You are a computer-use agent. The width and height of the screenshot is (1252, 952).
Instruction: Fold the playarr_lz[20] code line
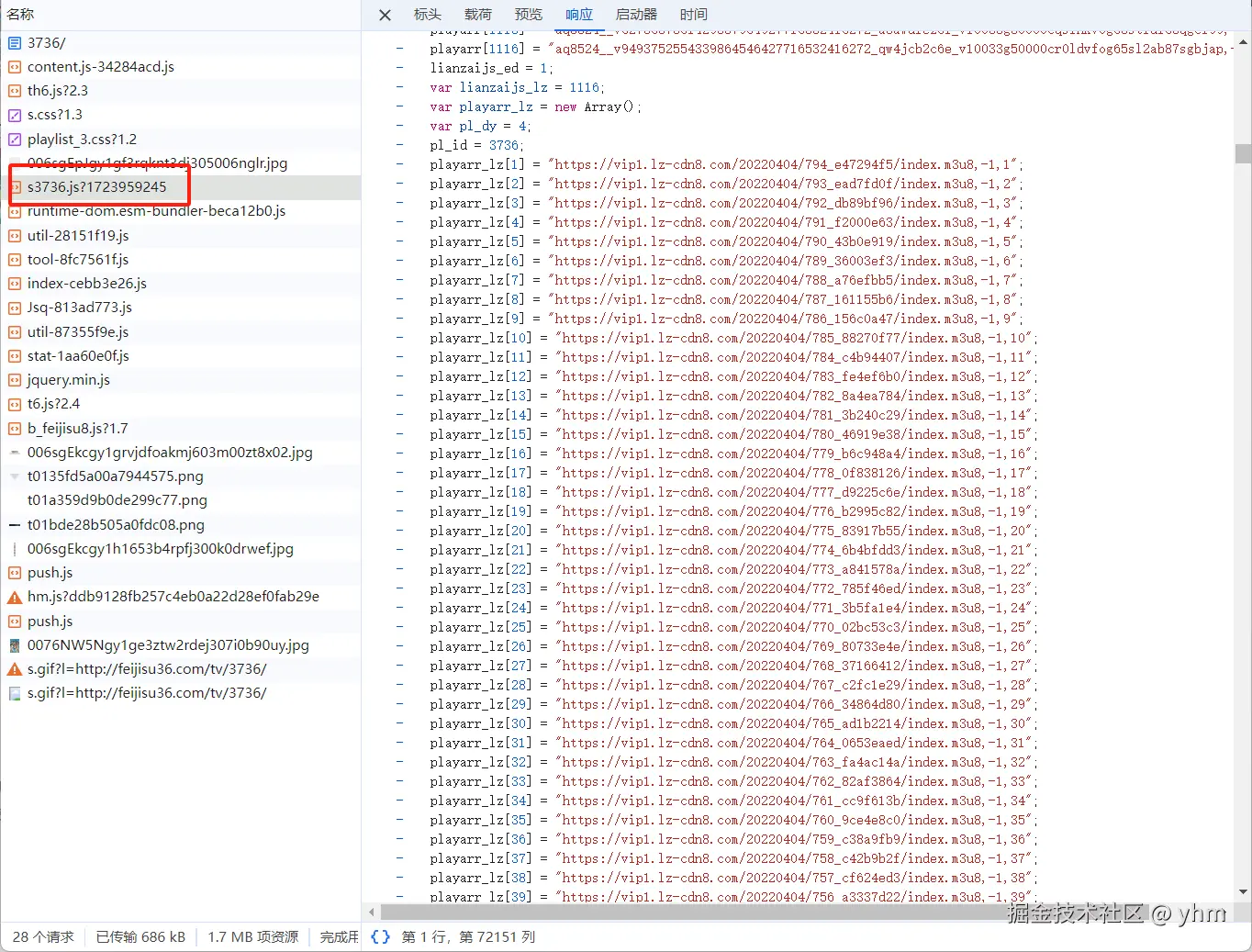[x=400, y=531]
